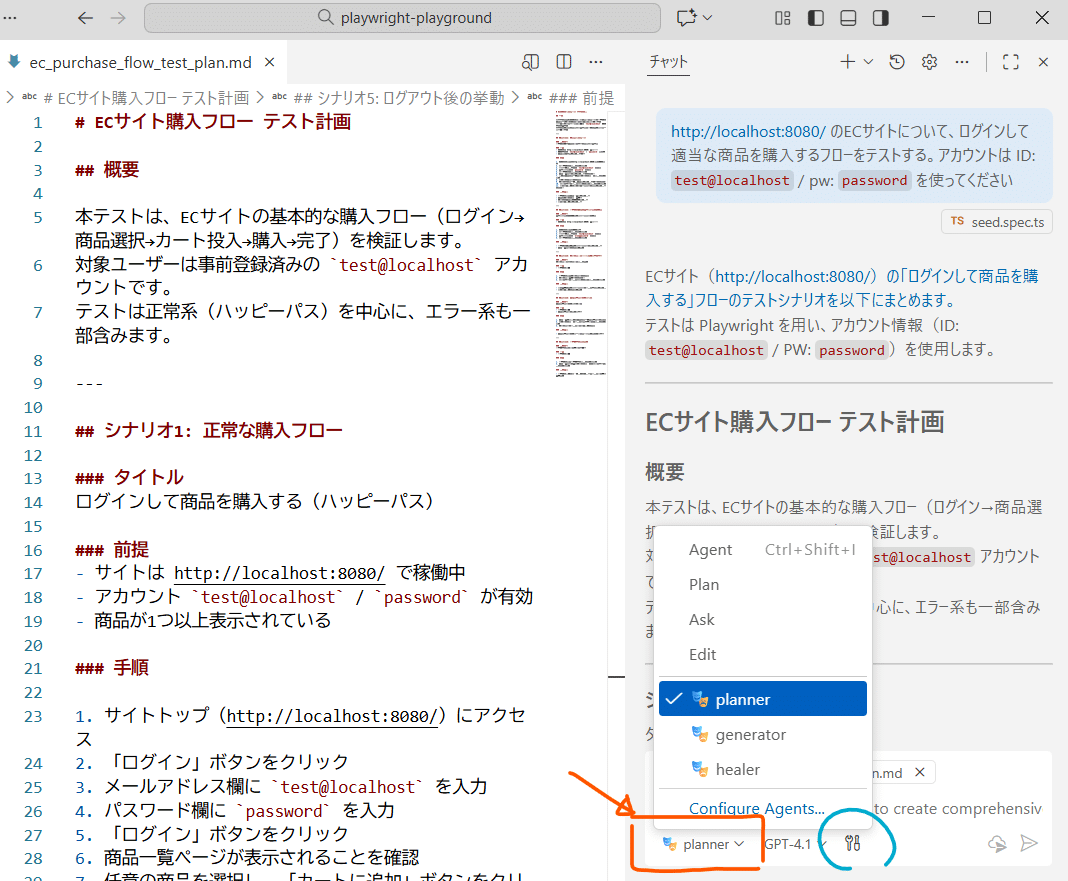
Task: Open chat settings gear icon
Action: tap(929, 62)
